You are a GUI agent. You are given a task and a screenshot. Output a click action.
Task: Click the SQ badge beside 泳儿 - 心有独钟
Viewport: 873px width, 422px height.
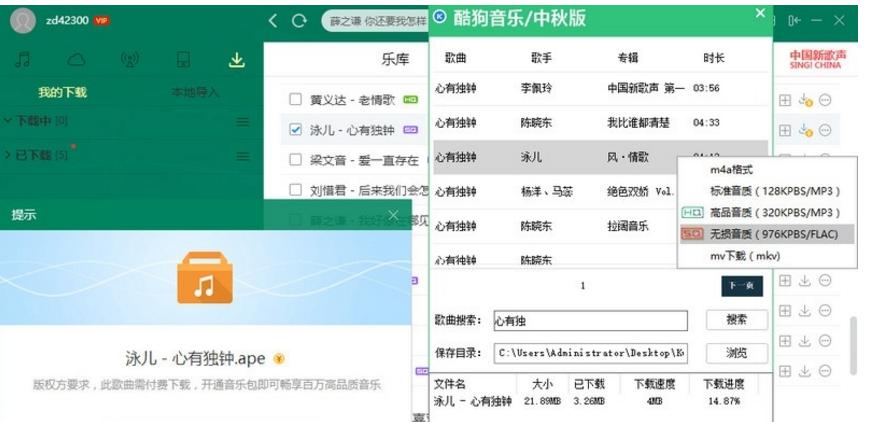pyautogui.click(x=410, y=130)
